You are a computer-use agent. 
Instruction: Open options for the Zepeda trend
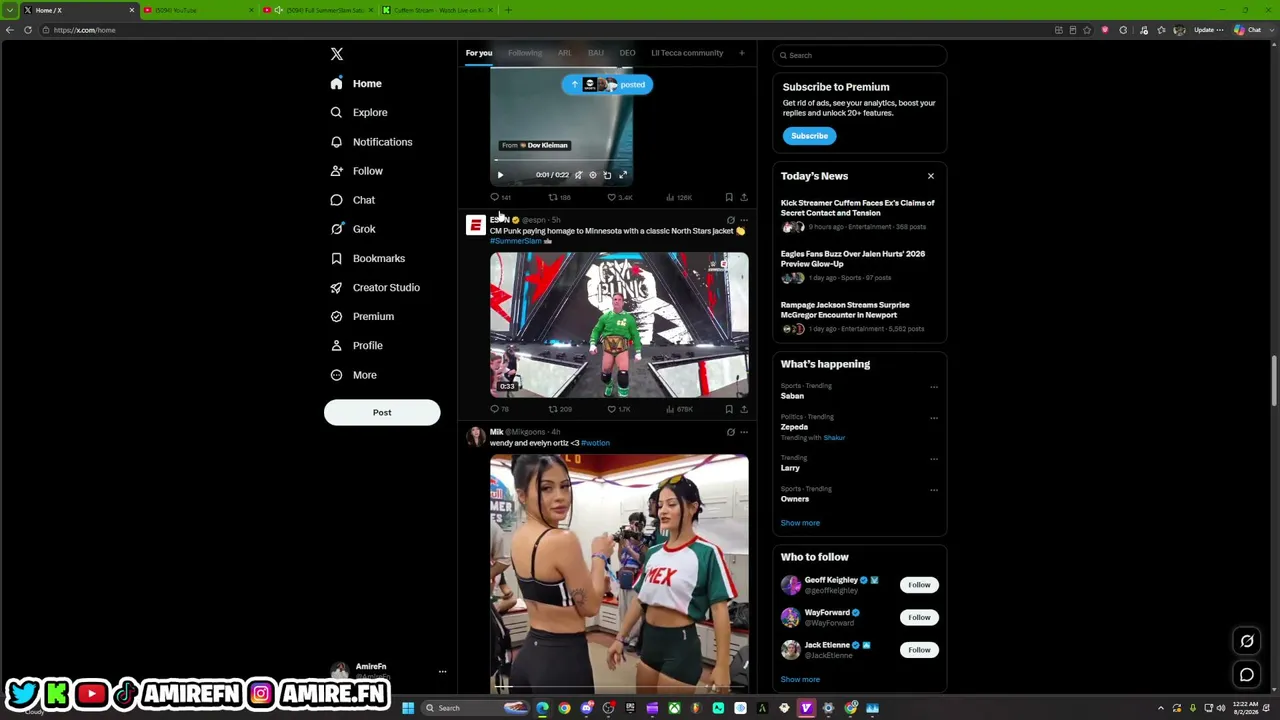[x=934, y=418]
